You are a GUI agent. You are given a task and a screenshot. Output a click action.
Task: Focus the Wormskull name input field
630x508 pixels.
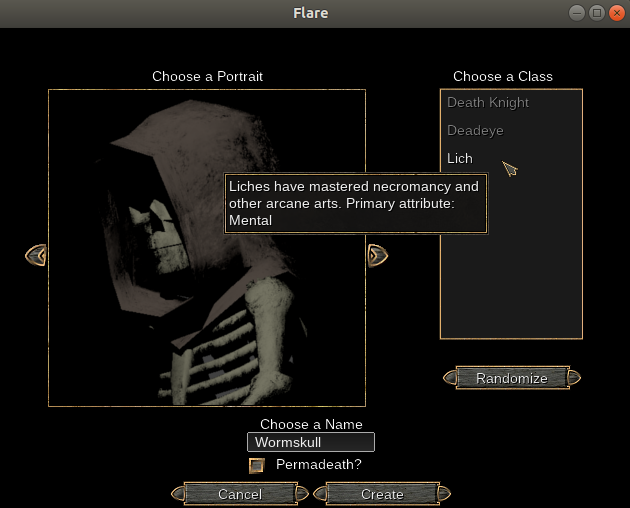(310, 442)
